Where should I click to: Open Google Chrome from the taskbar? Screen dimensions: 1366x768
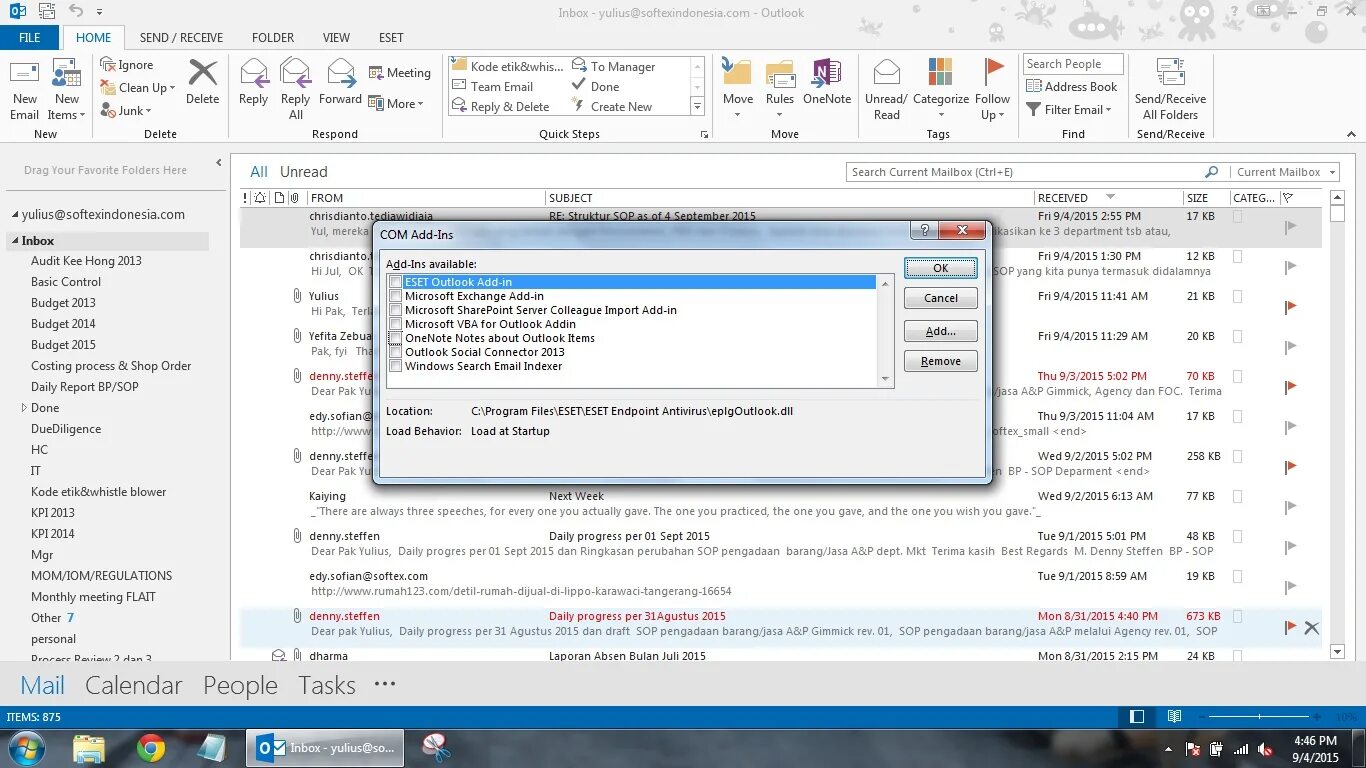point(151,748)
